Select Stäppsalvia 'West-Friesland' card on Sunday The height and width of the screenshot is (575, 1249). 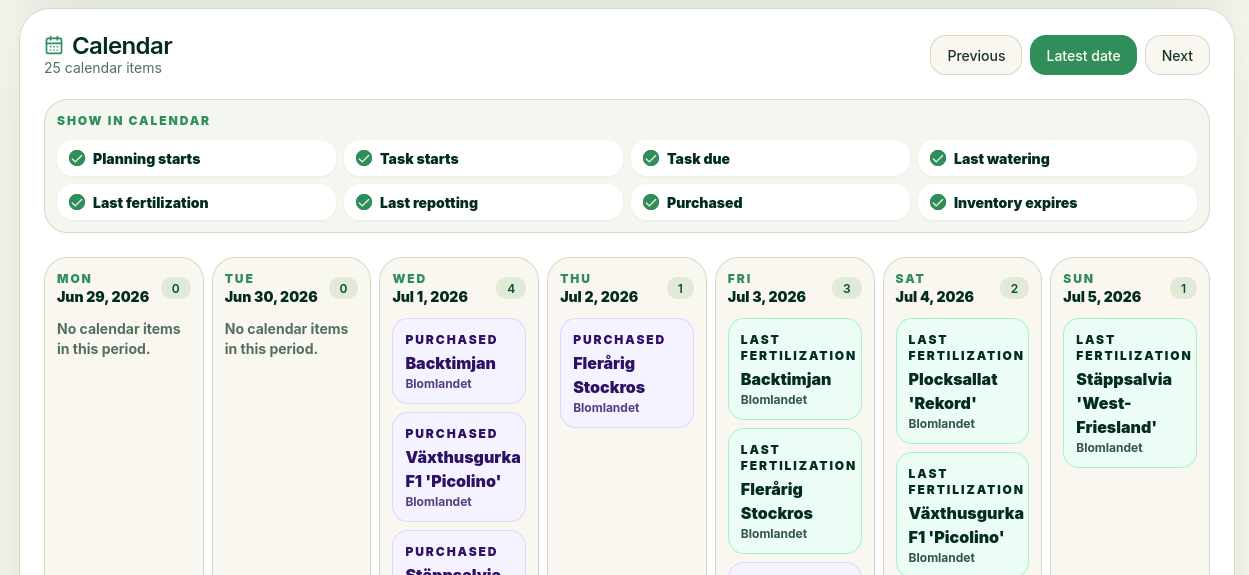click(1130, 393)
